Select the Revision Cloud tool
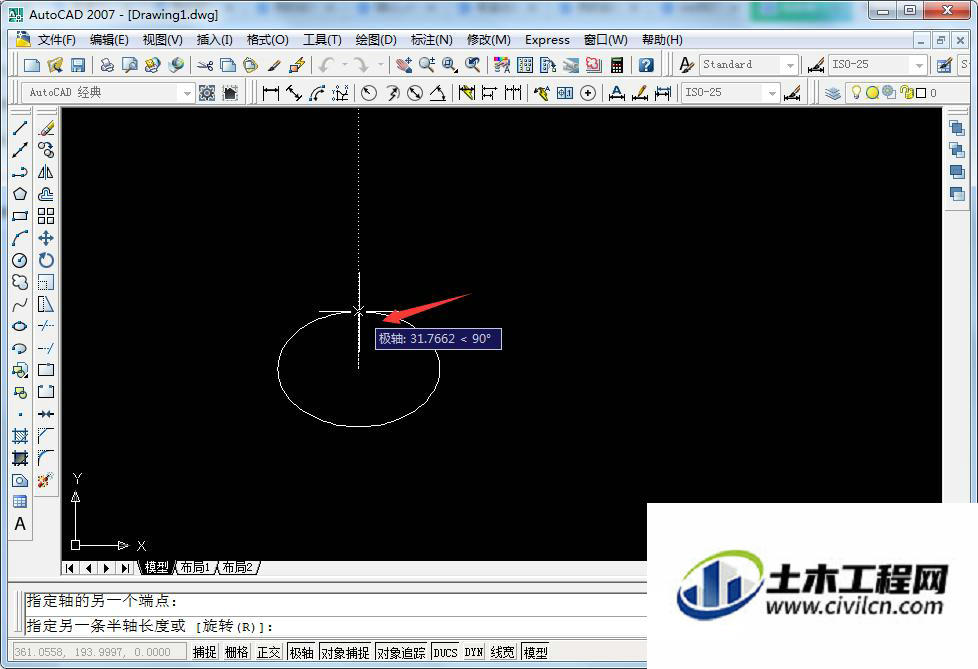Screen dimensions: 978x669 (x=20, y=282)
